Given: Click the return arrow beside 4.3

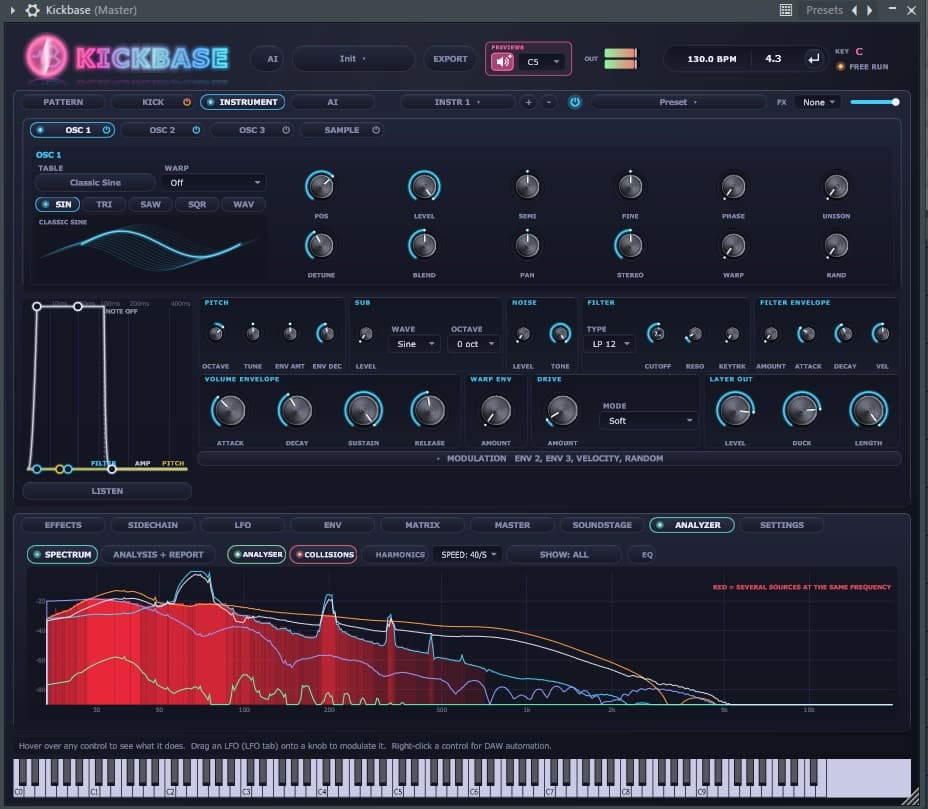Looking at the screenshot, I should pos(814,59).
